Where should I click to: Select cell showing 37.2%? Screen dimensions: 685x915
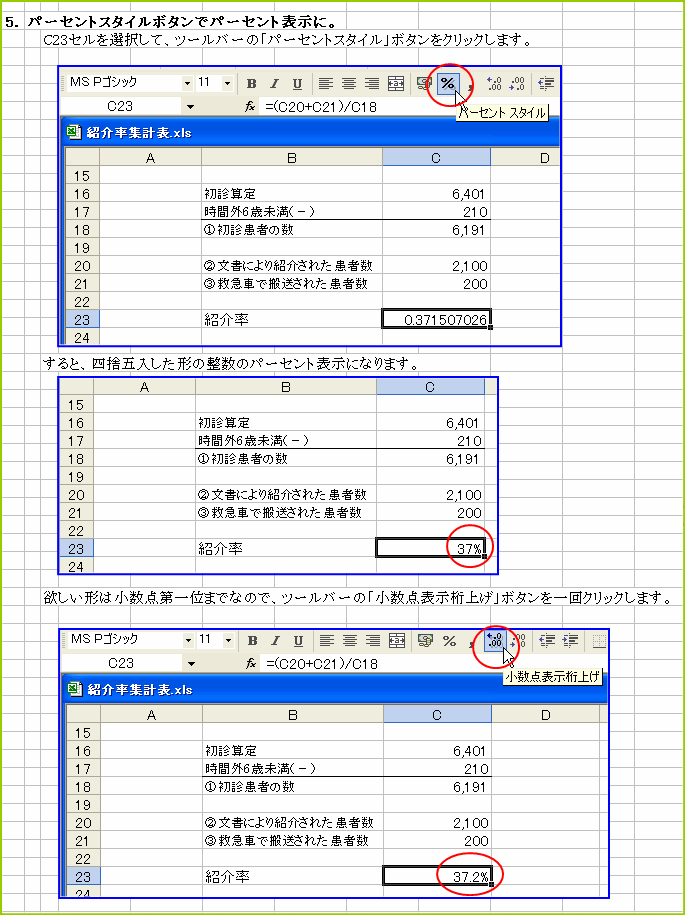[x=437, y=876]
